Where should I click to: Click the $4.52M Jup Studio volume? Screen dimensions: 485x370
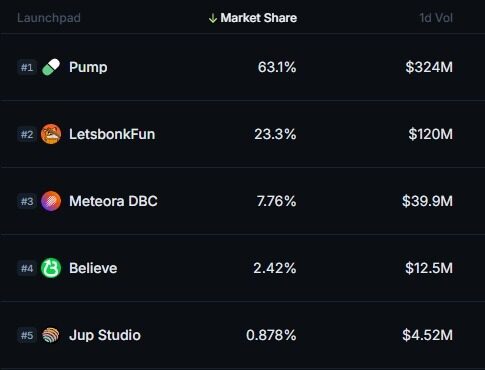[427, 335]
